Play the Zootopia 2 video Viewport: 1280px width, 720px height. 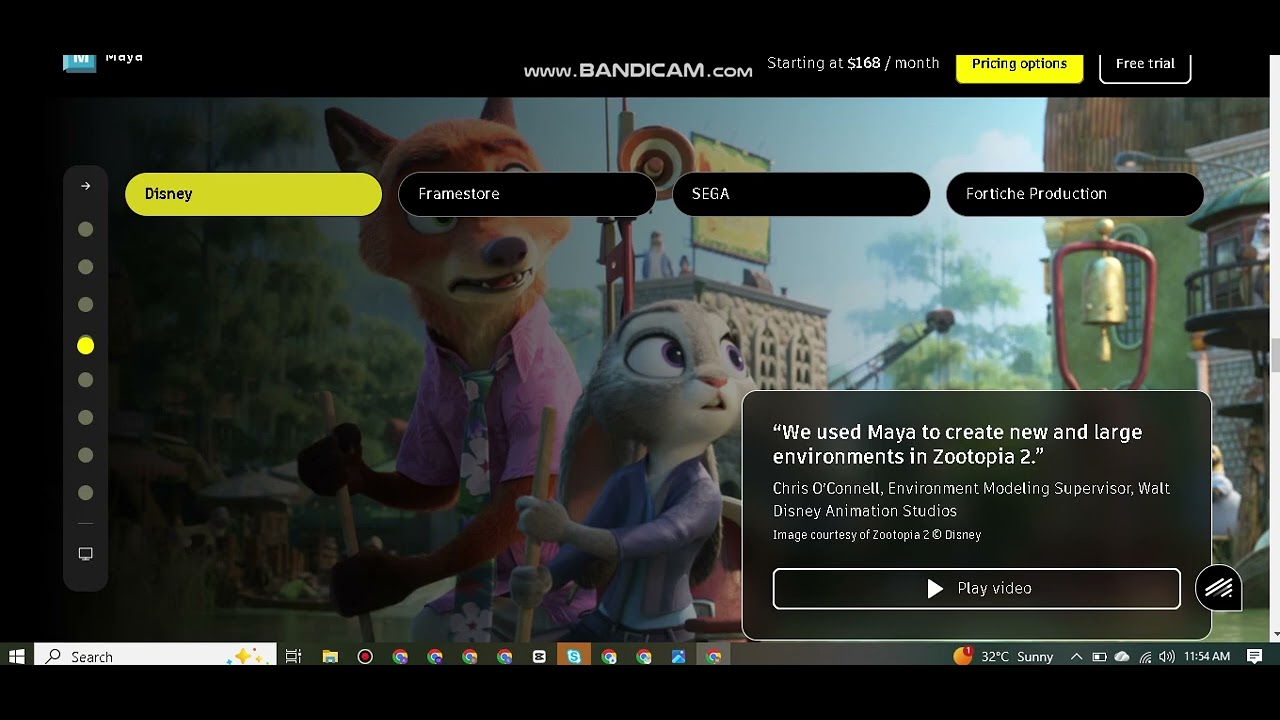point(977,589)
